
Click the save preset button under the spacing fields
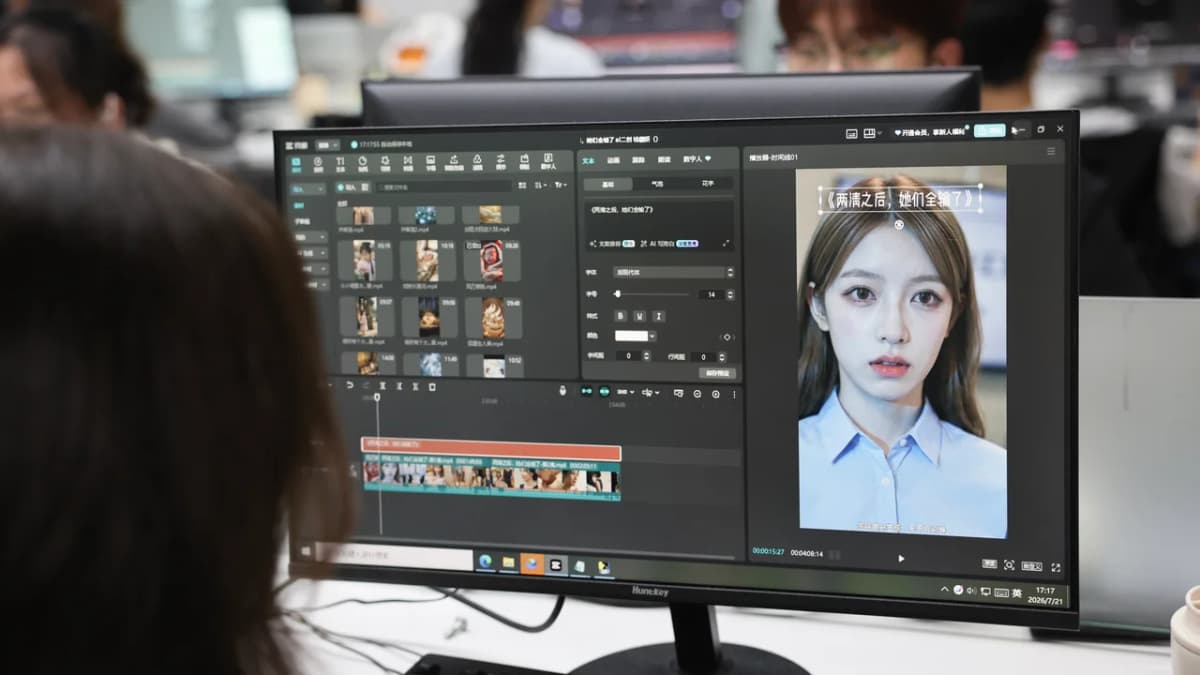click(718, 374)
